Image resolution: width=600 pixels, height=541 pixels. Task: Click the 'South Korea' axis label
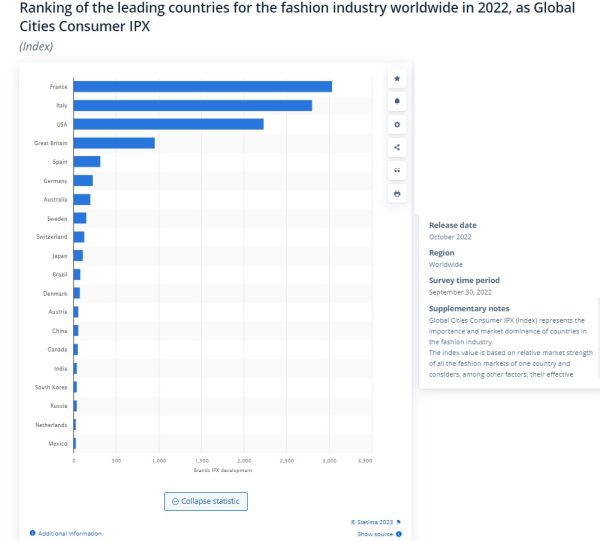[51, 387]
